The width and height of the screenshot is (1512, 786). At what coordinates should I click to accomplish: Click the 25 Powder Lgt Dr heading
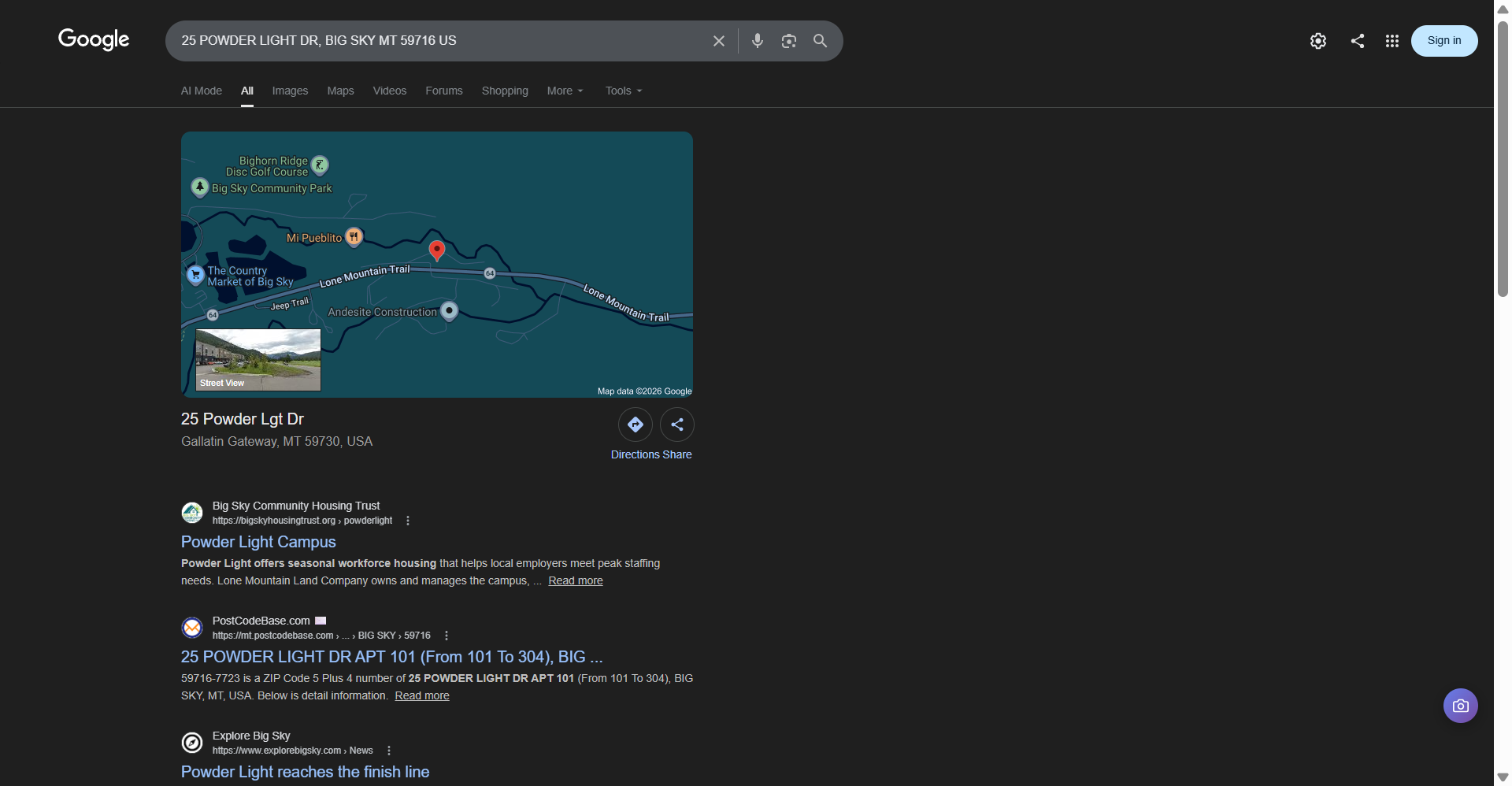(243, 419)
